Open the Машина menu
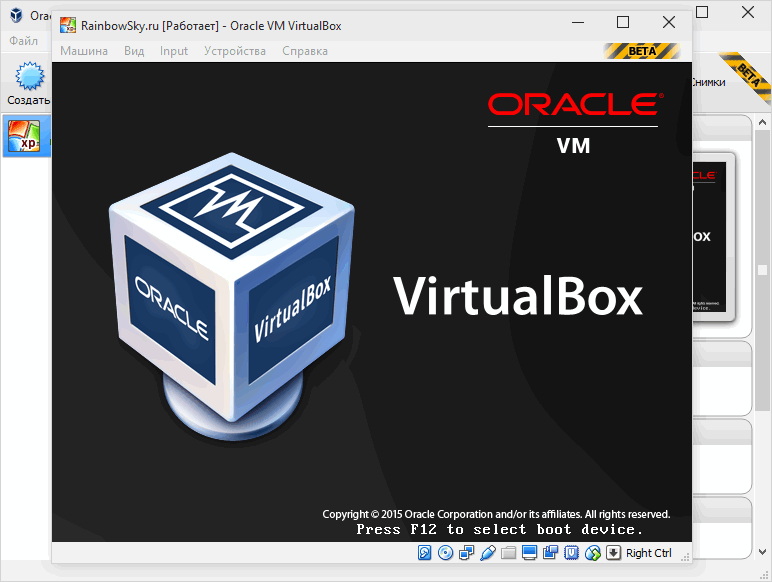 coord(84,51)
